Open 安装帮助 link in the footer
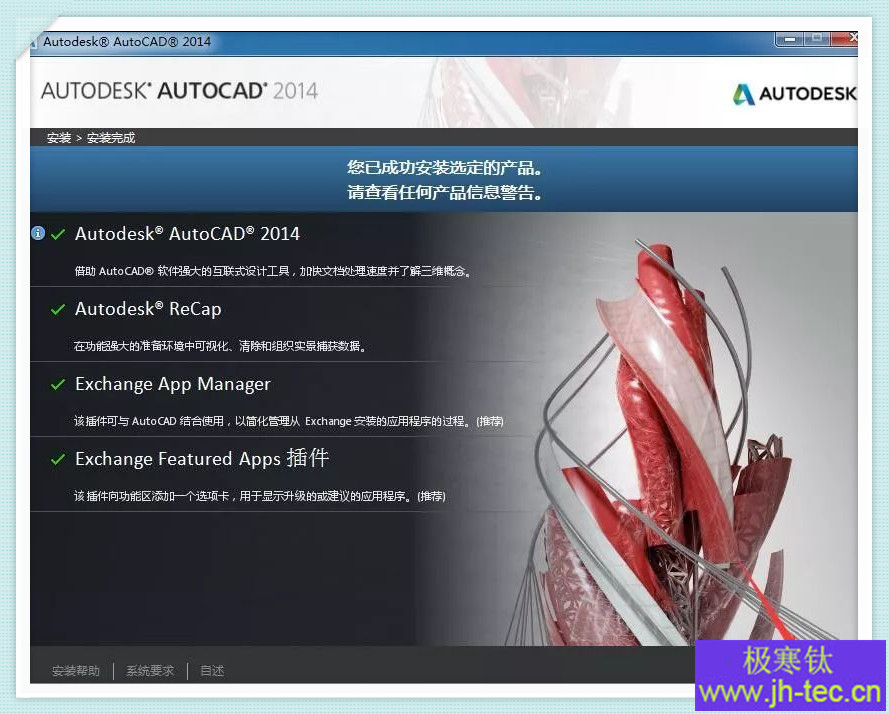 point(76,671)
